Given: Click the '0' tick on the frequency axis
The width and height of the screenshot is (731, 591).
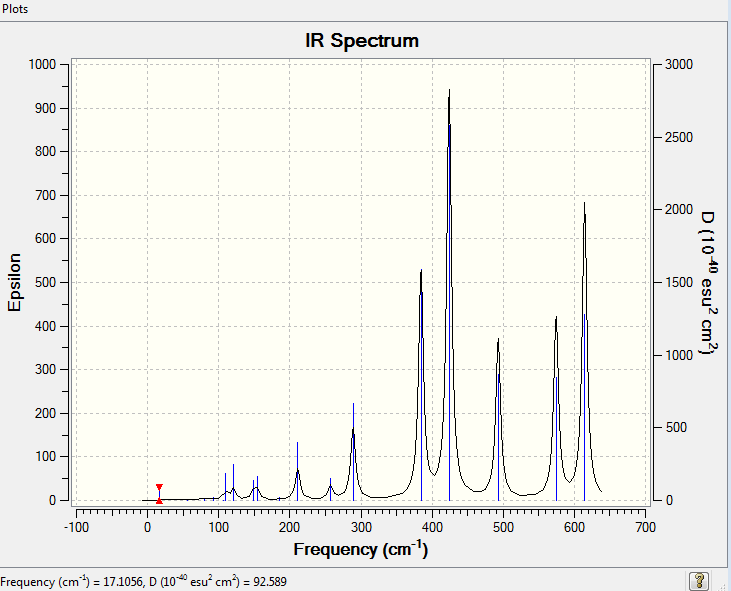Looking at the screenshot, I should pyautogui.click(x=147, y=527).
